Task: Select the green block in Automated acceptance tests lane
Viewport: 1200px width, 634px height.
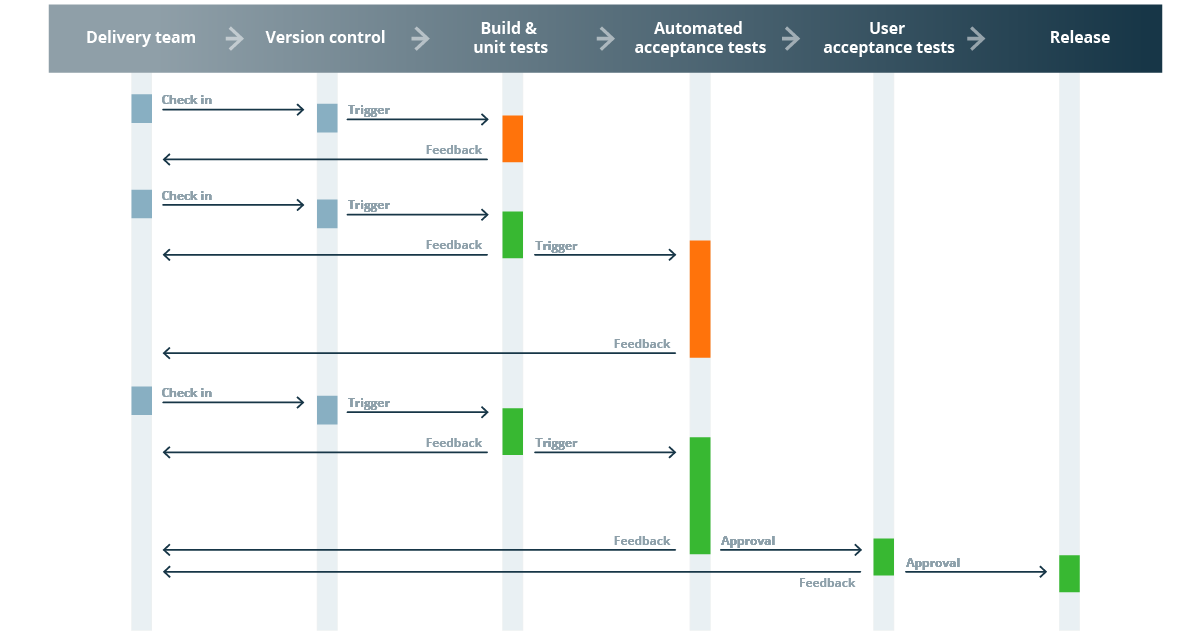Action: pos(700,496)
